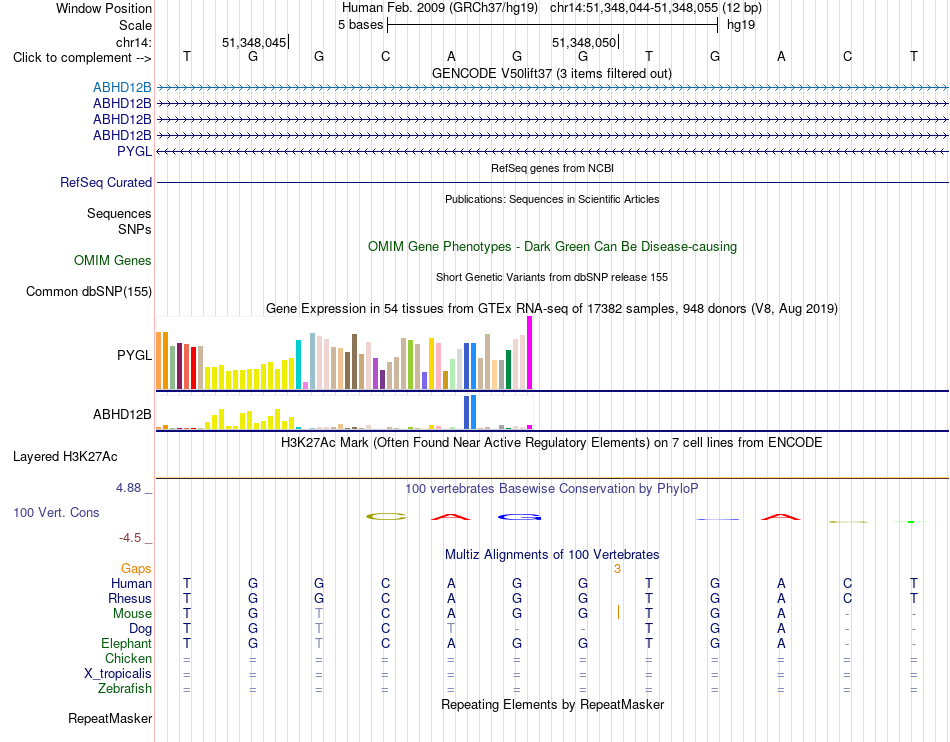Screen dimensions: 950x742
Task: Click the olive C conservation logo letter
Action: pos(386,517)
